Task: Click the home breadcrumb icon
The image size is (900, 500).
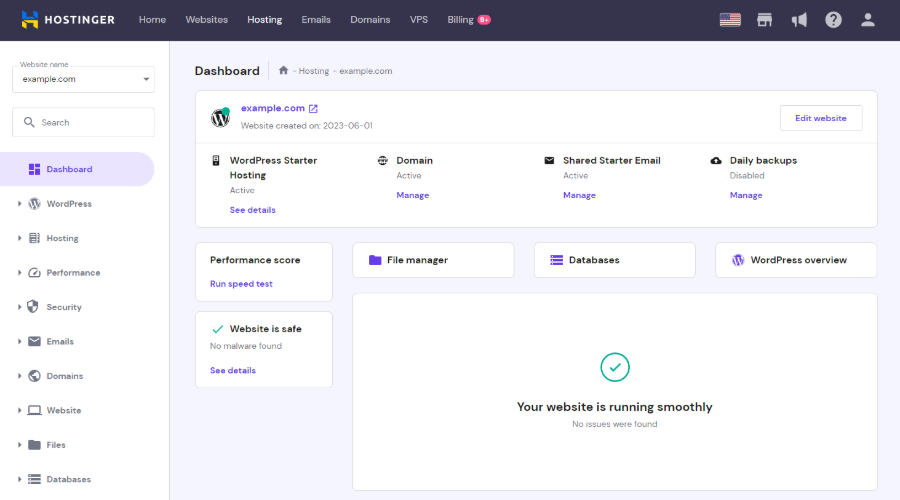Action: coord(284,71)
